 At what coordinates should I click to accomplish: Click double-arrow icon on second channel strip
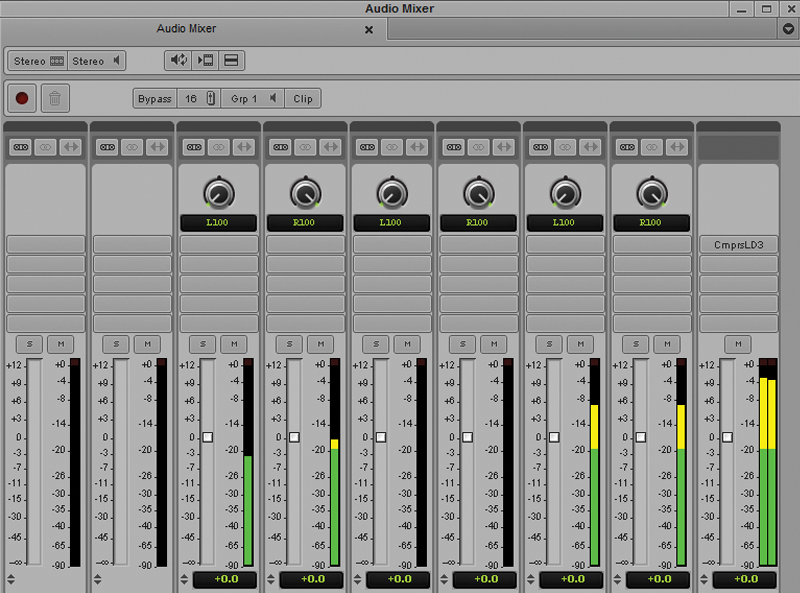pos(157,147)
